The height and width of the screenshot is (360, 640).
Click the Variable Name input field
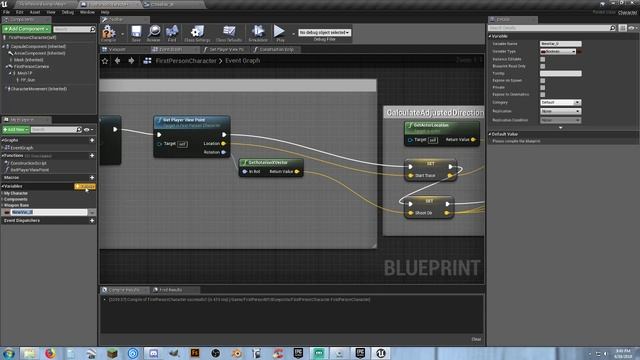pos(560,44)
